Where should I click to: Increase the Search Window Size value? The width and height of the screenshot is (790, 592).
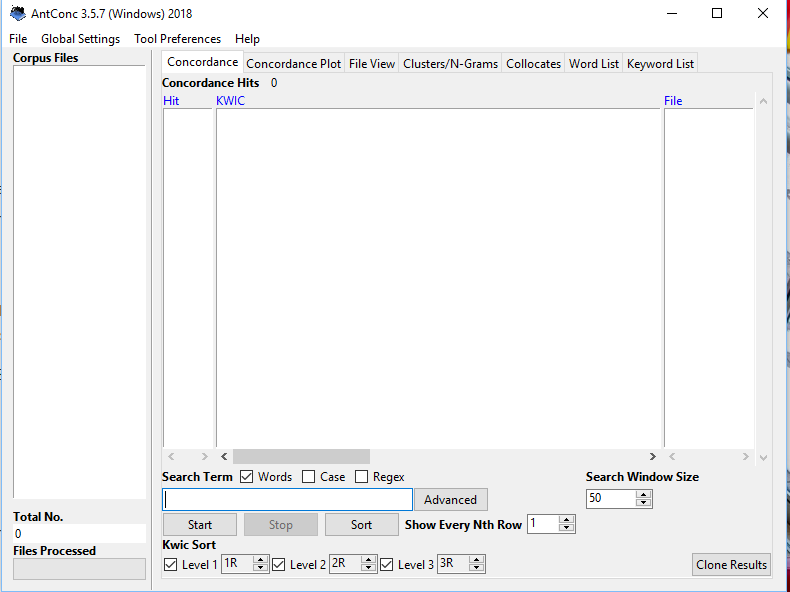click(x=644, y=494)
